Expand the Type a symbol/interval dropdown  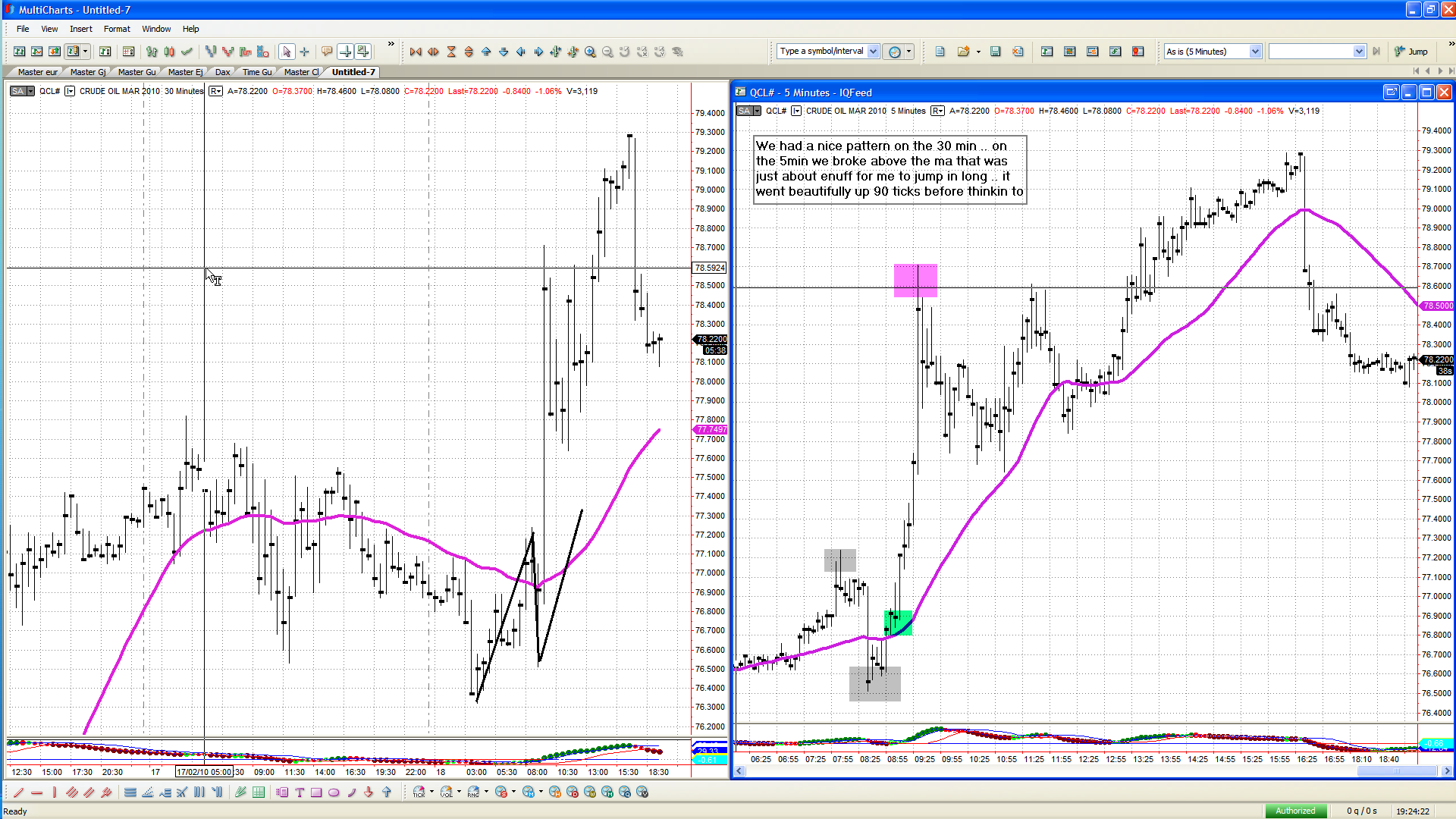click(x=873, y=52)
